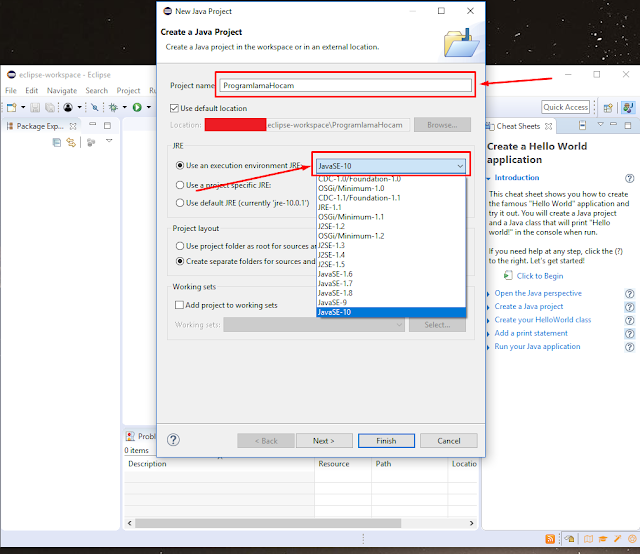Select Use default JRE radio option
The image size is (640, 554).
(180, 203)
